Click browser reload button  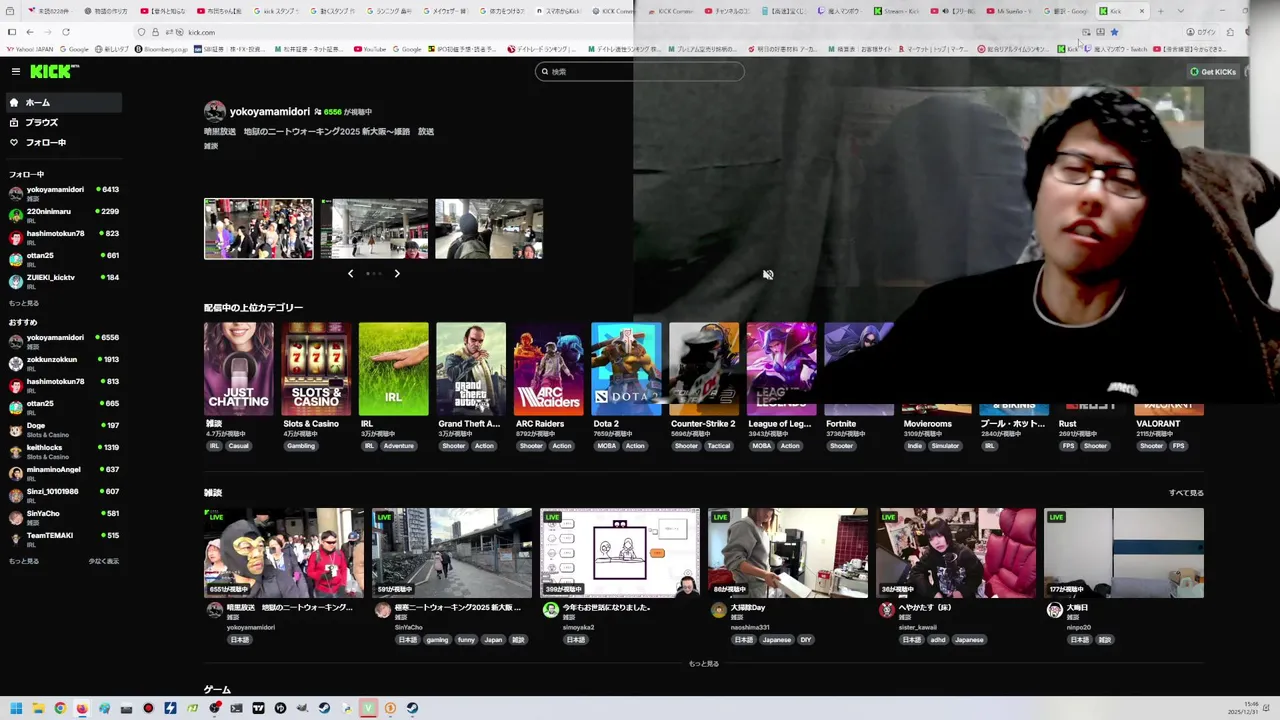point(65,32)
